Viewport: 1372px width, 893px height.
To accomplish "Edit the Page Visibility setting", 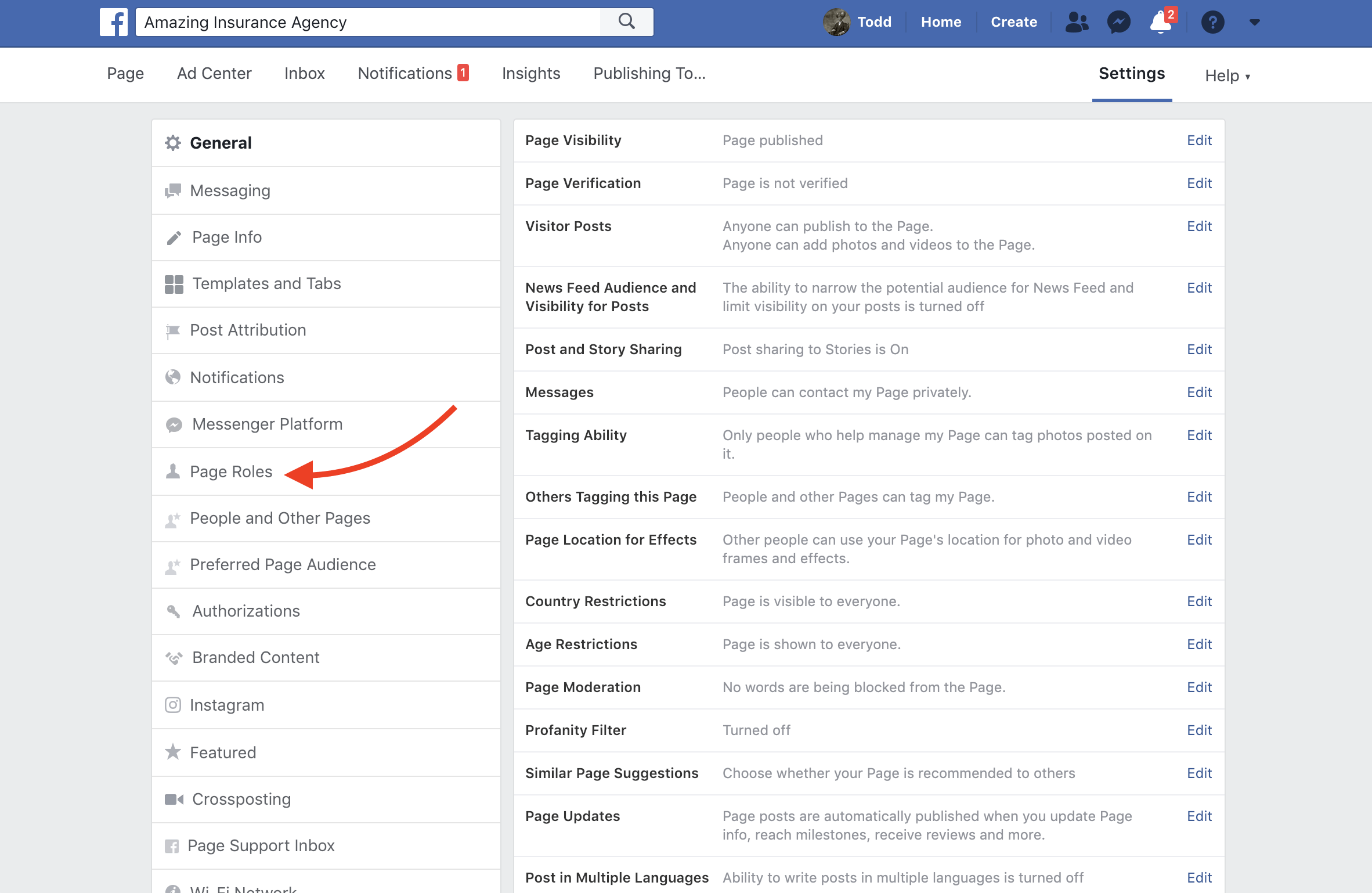I will (1199, 141).
